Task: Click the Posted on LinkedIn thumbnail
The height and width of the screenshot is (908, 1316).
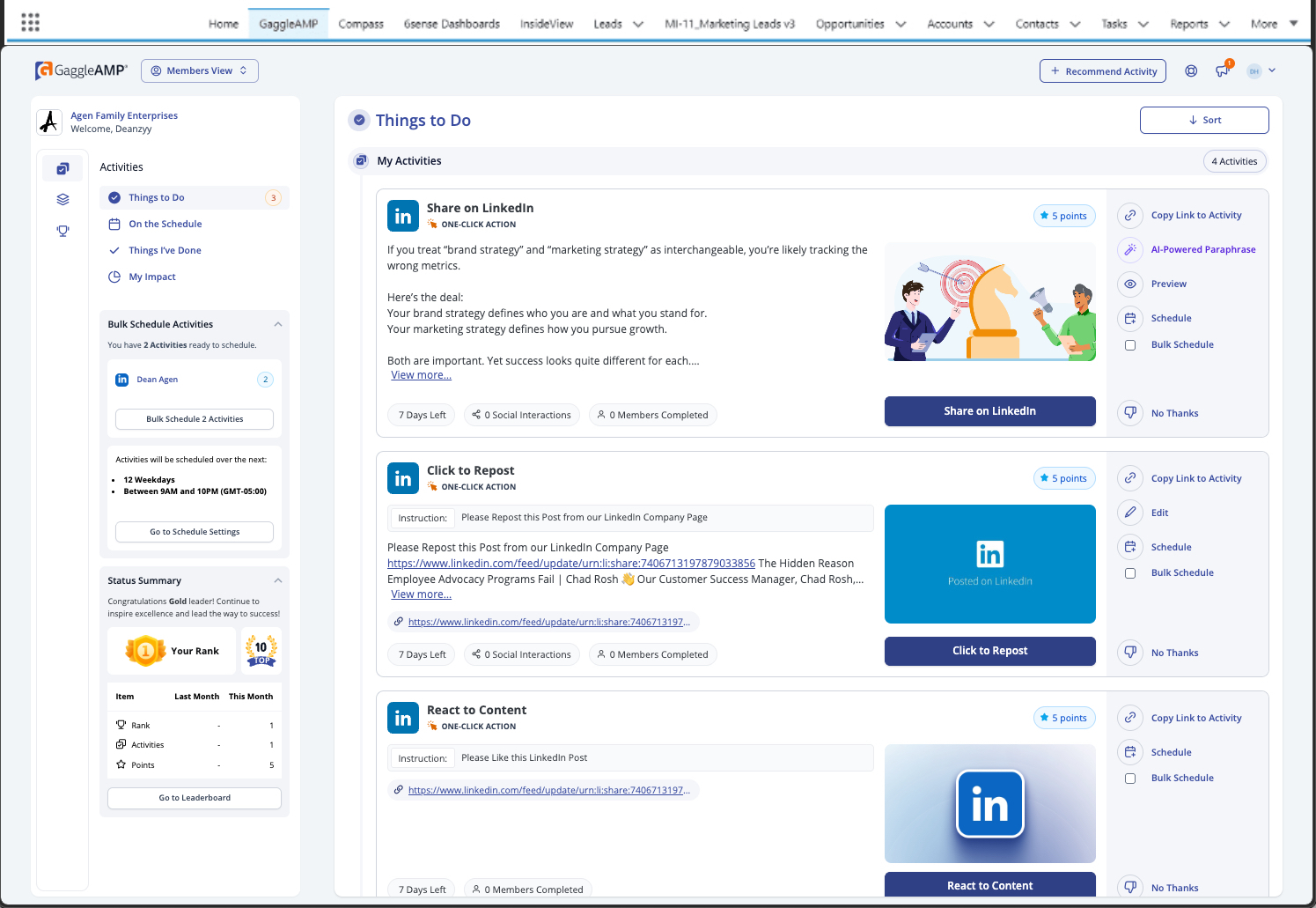Action: (990, 564)
